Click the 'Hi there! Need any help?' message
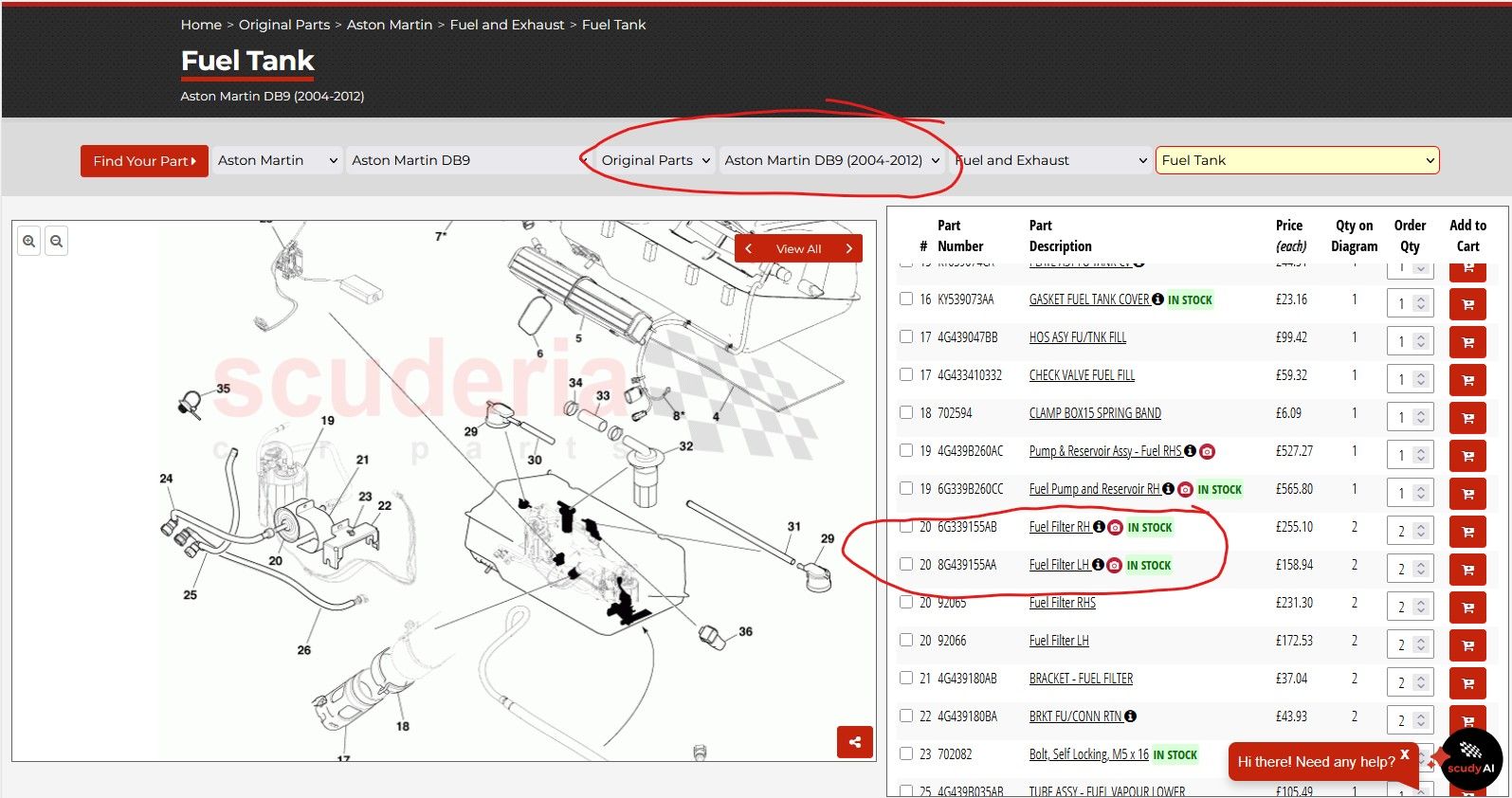 click(1316, 762)
